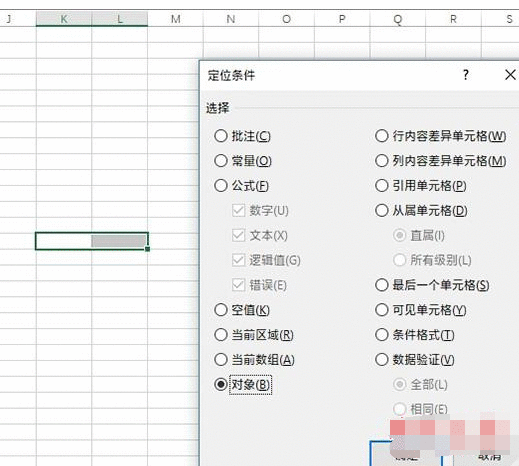Select column P header
The image size is (519, 466).
(342, 19)
